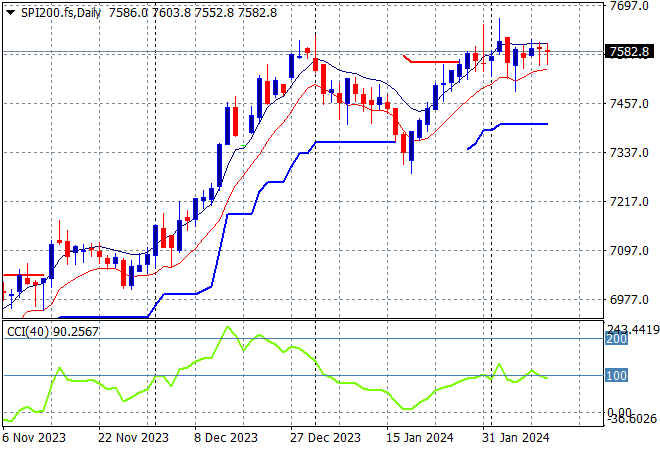This screenshot has width=660, height=450.
Task: Select the red resistance line in mid January
Action: 431,61
